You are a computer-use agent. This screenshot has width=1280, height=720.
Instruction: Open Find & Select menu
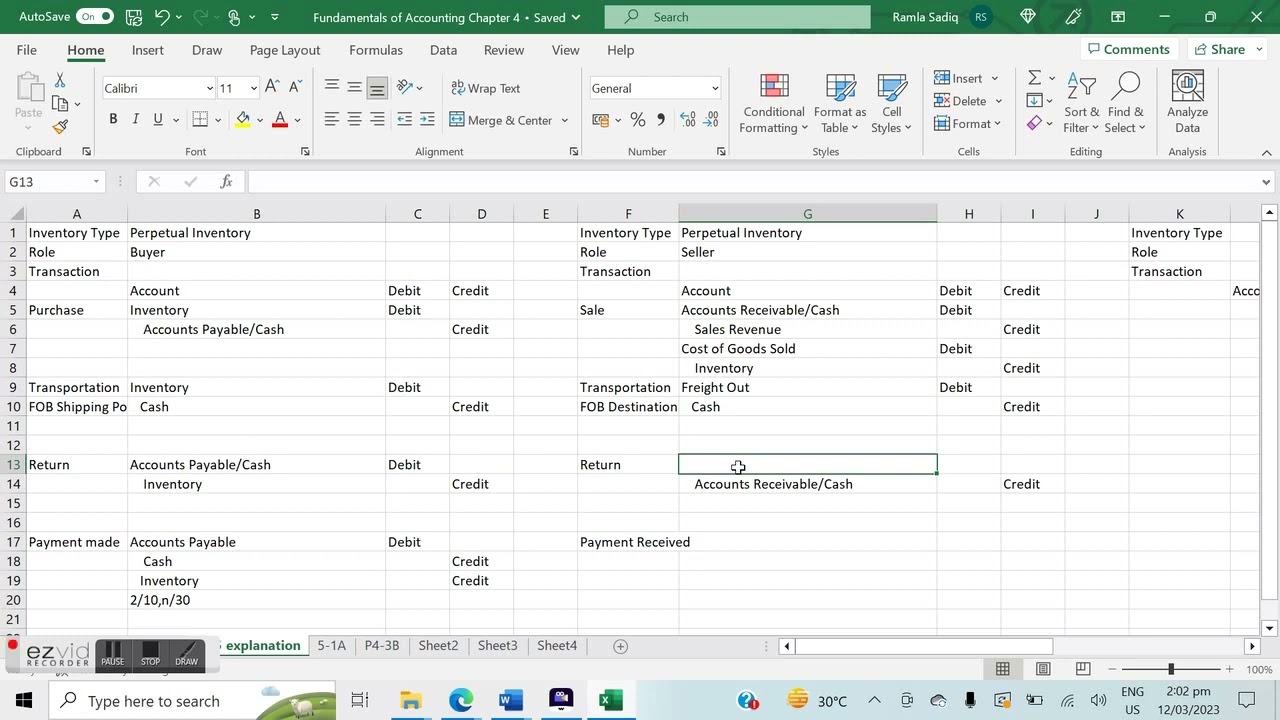(x=1126, y=103)
